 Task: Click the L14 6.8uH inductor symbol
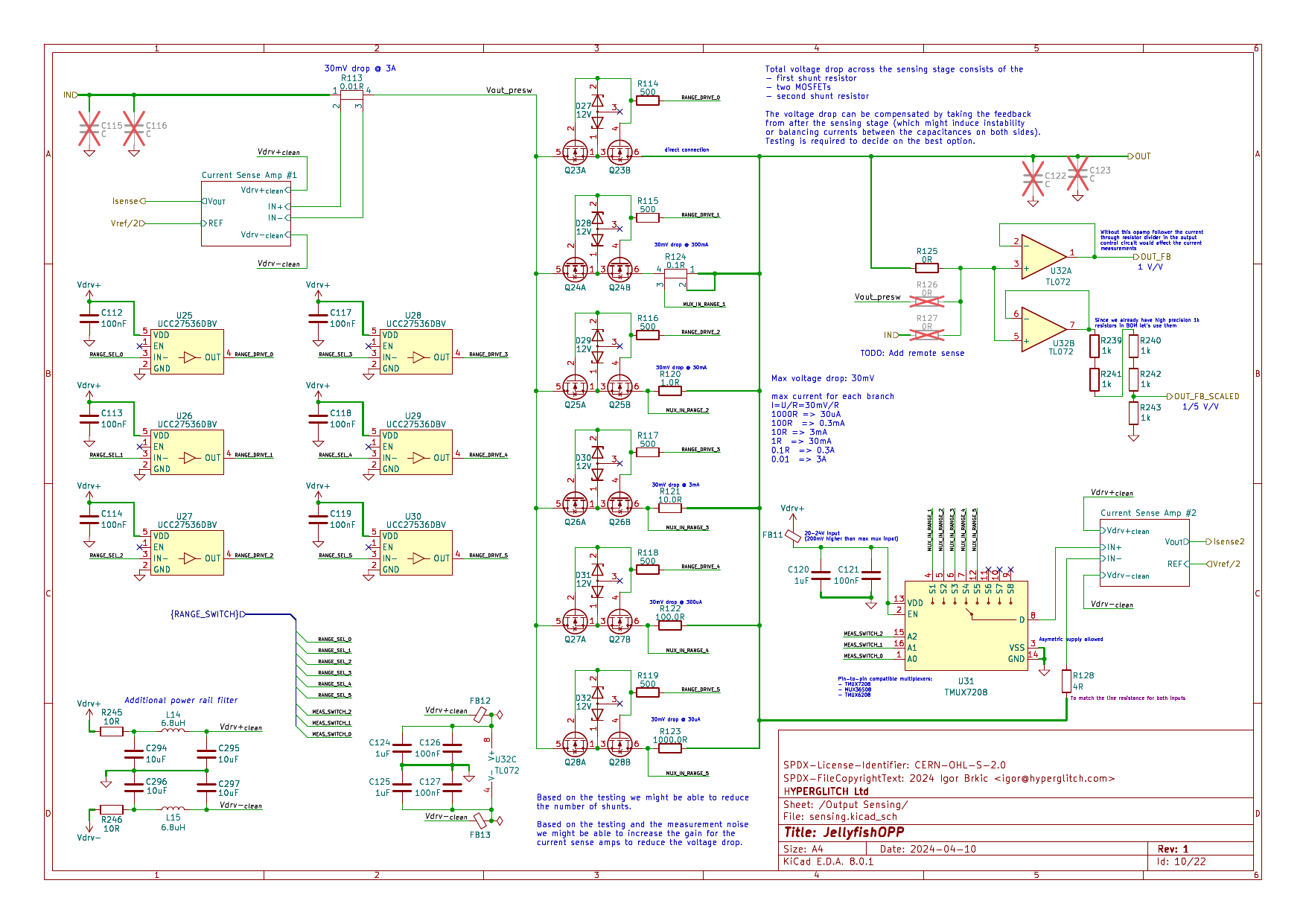(173, 731)
